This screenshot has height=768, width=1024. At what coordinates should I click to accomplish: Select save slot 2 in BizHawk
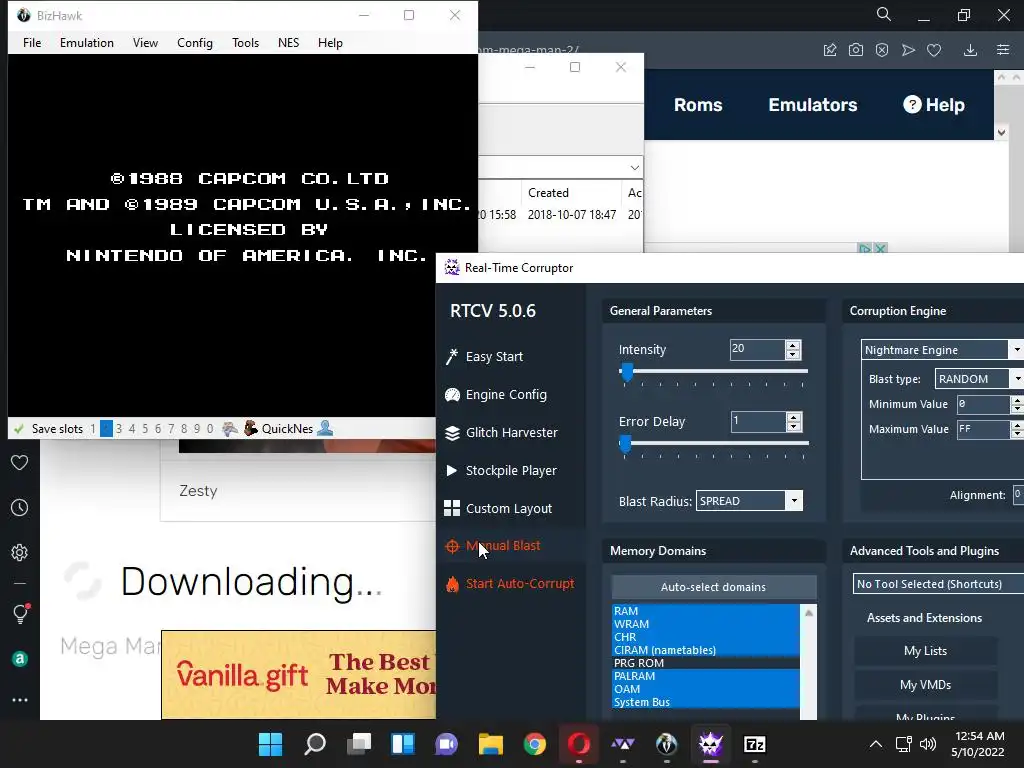(106, 429)
